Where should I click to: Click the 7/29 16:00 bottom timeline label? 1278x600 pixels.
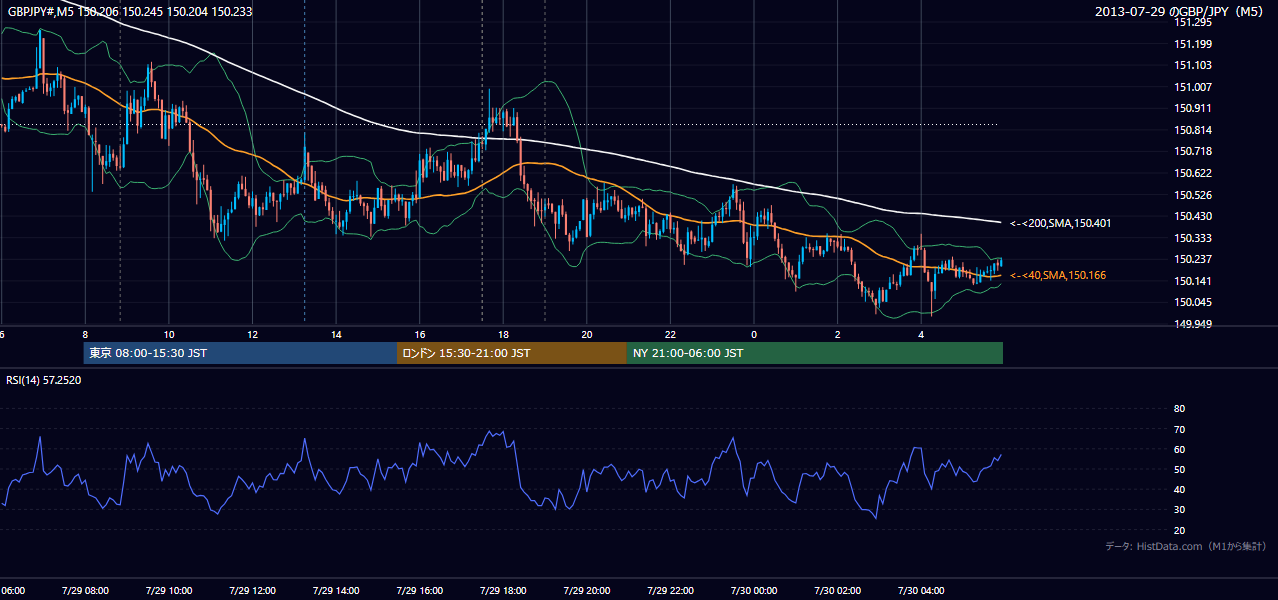point(419,590)
